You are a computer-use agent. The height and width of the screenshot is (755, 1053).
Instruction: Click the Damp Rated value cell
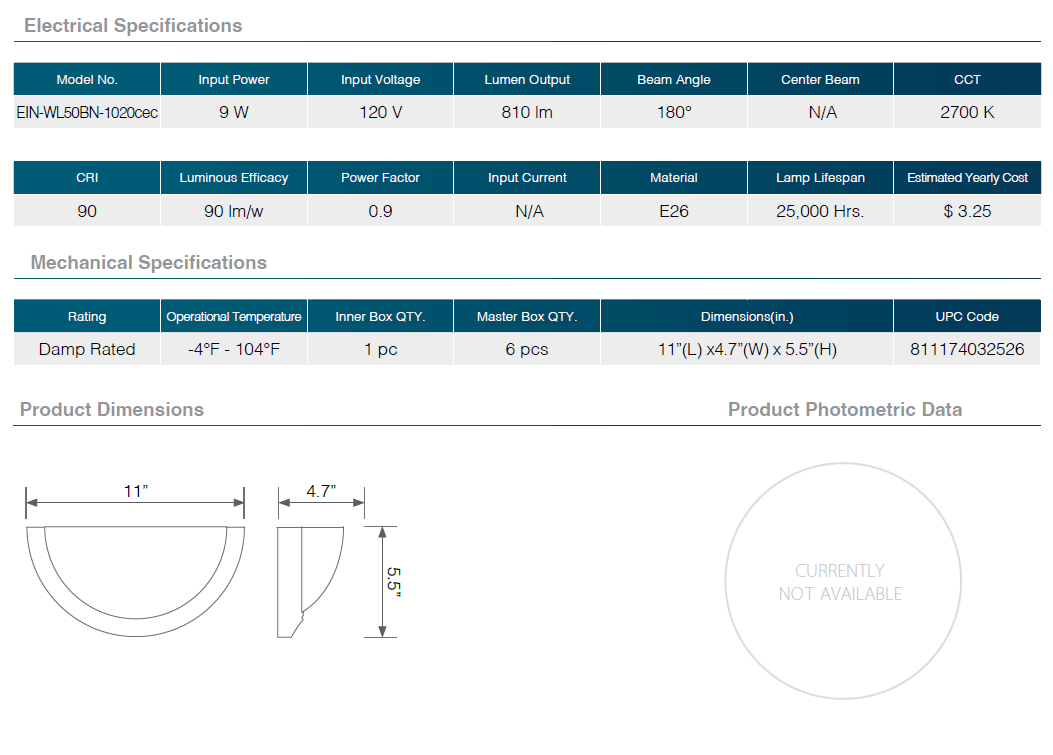87,349
